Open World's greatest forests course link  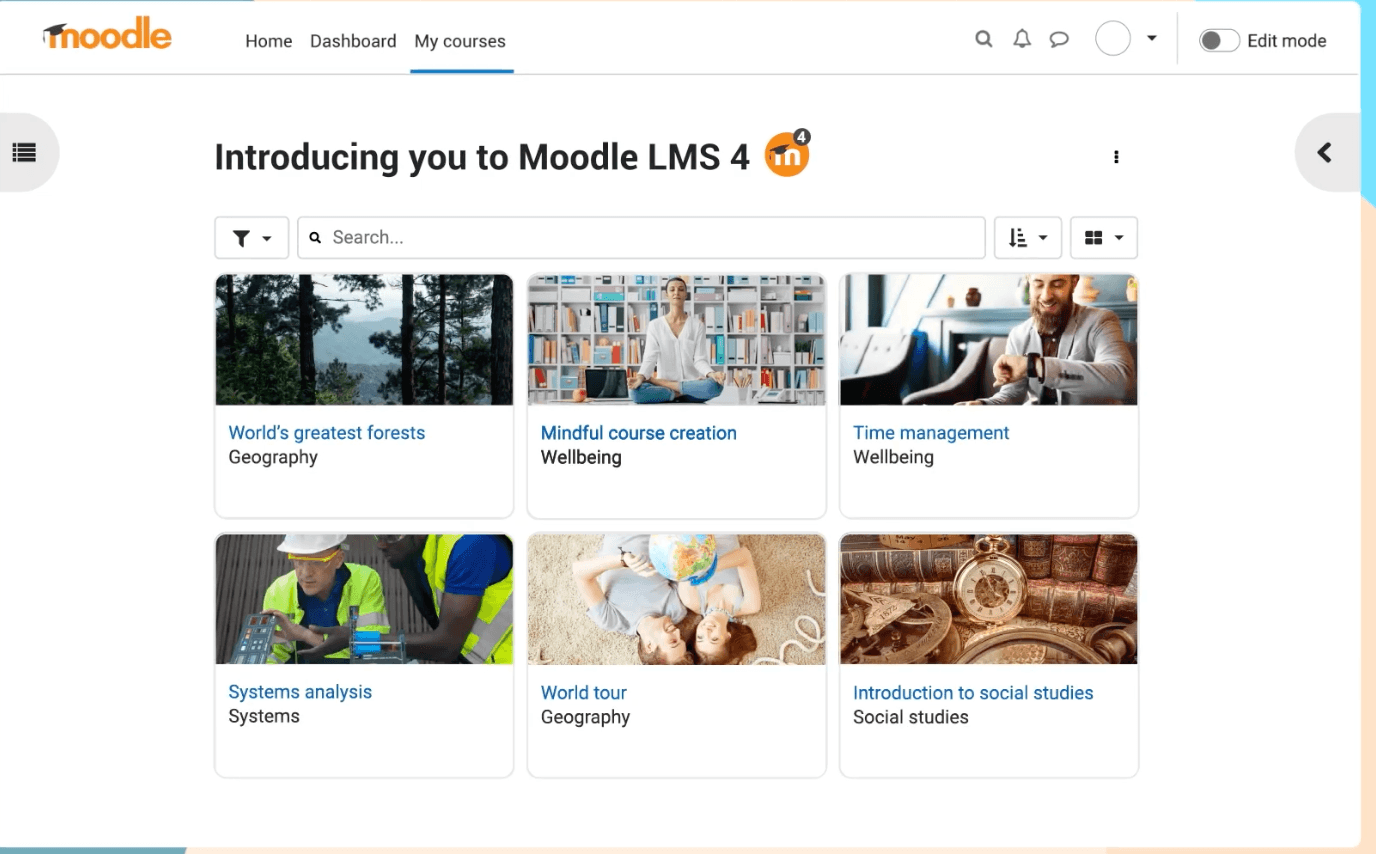(x=327, y=433)
